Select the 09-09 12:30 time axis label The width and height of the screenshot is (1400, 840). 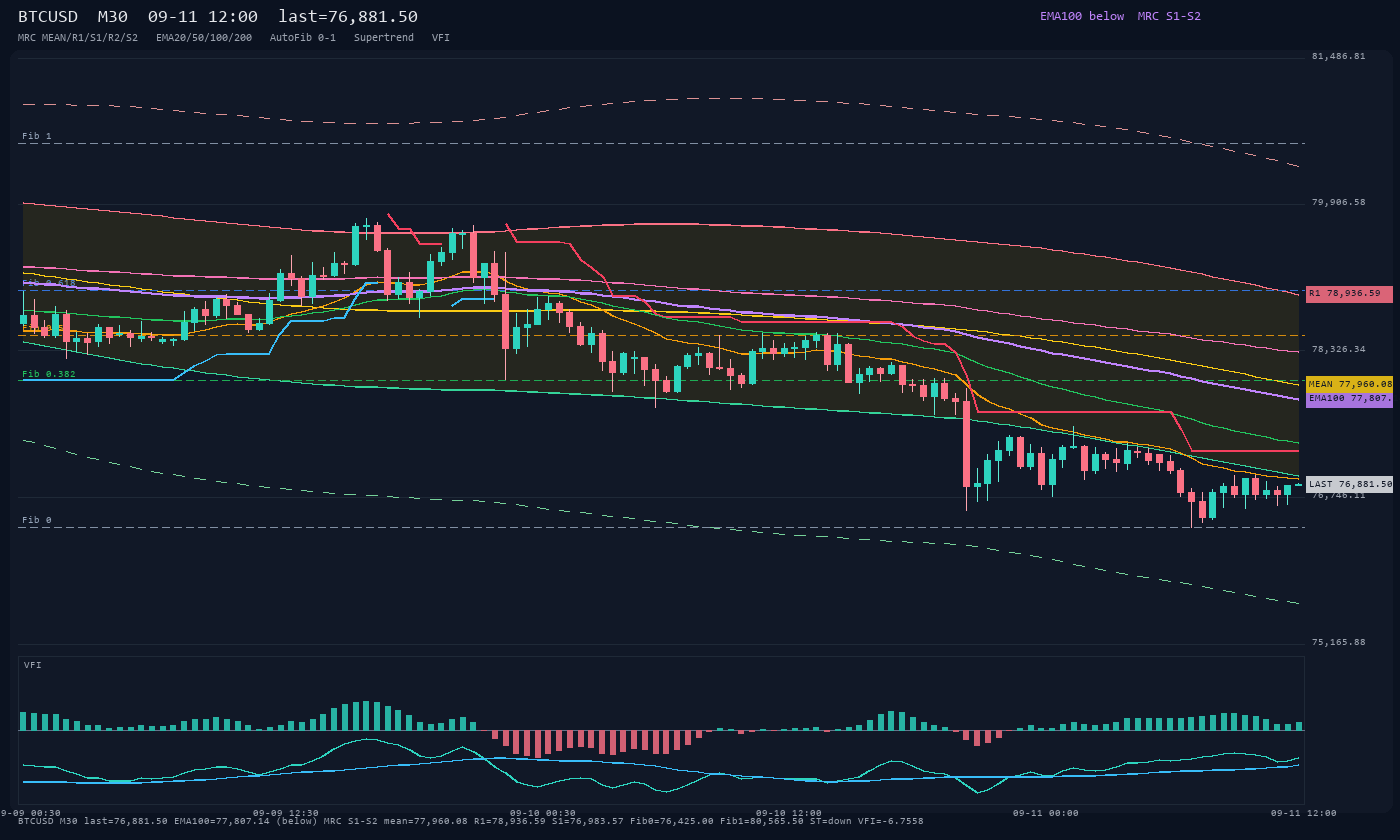click(286, 813)
